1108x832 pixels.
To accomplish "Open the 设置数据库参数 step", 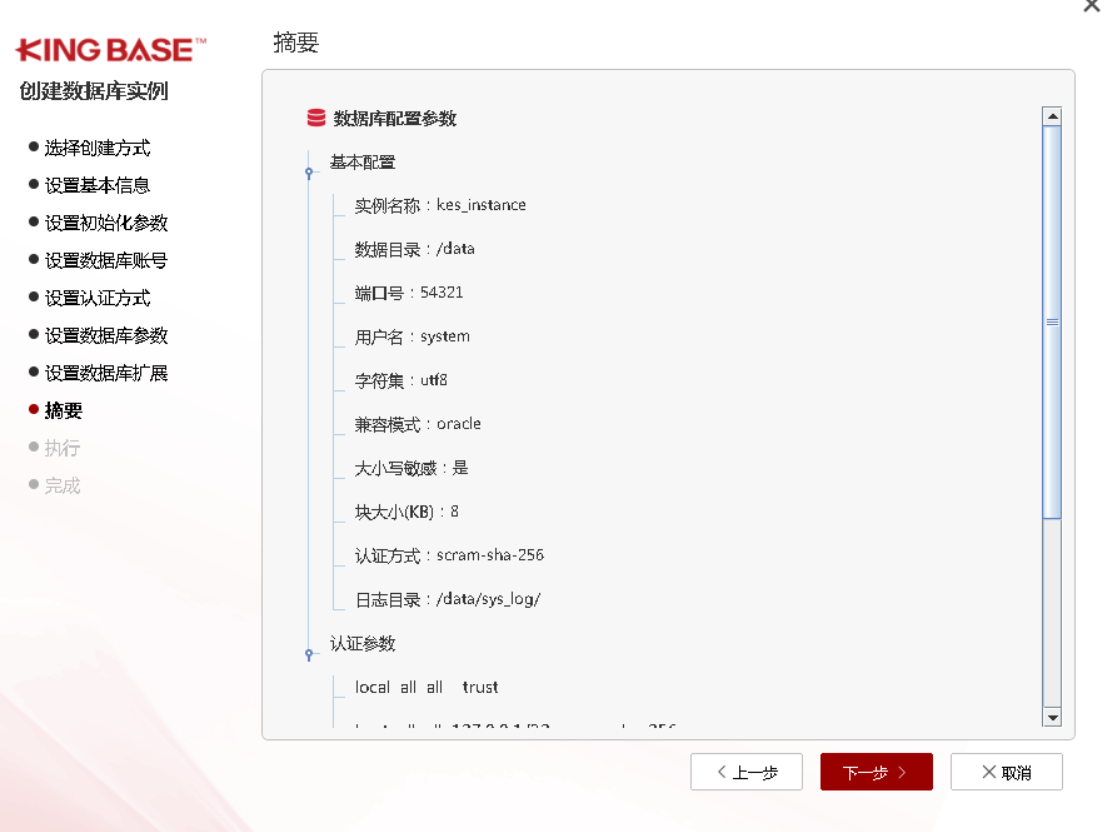I will pyautogui.click(x=106, y=336).
